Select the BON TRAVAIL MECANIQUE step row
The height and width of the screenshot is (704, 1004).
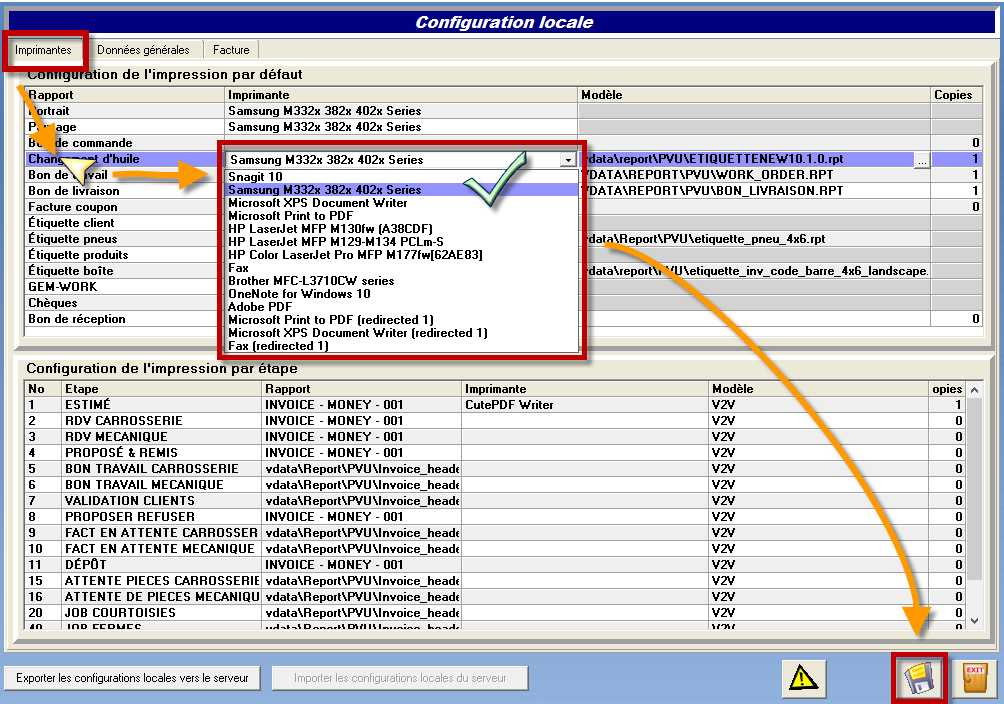(495, 485)
